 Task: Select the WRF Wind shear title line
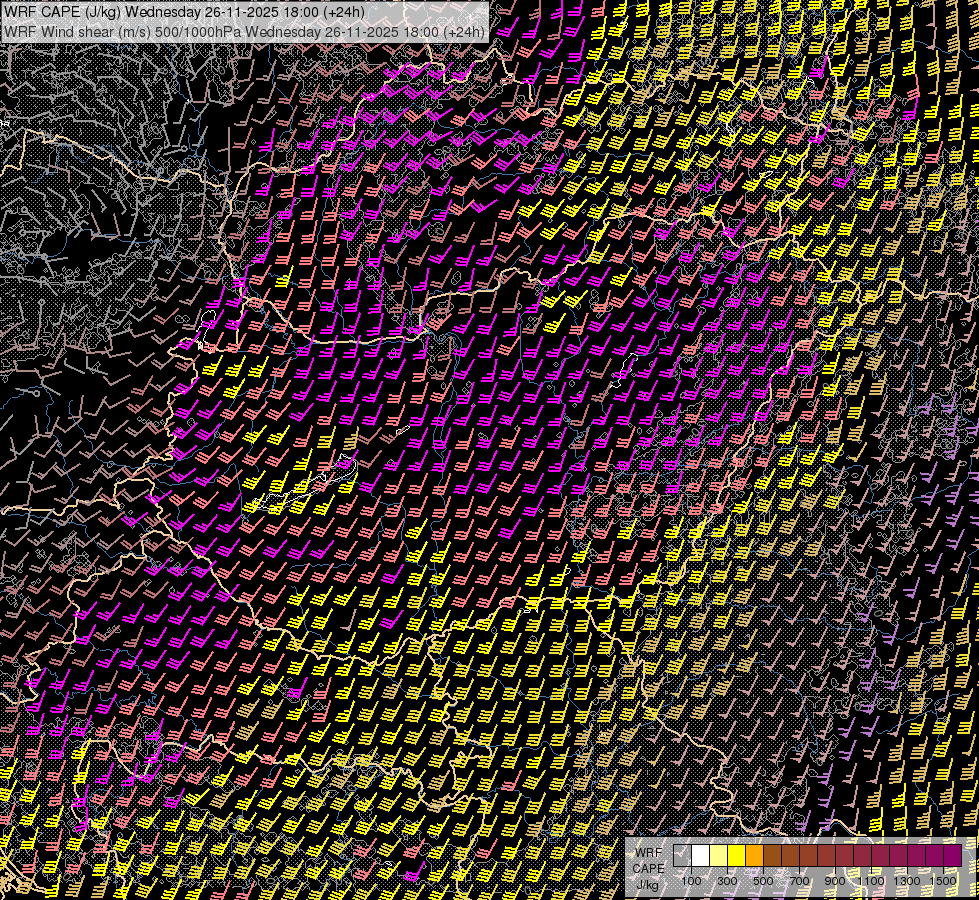[245, 31]
